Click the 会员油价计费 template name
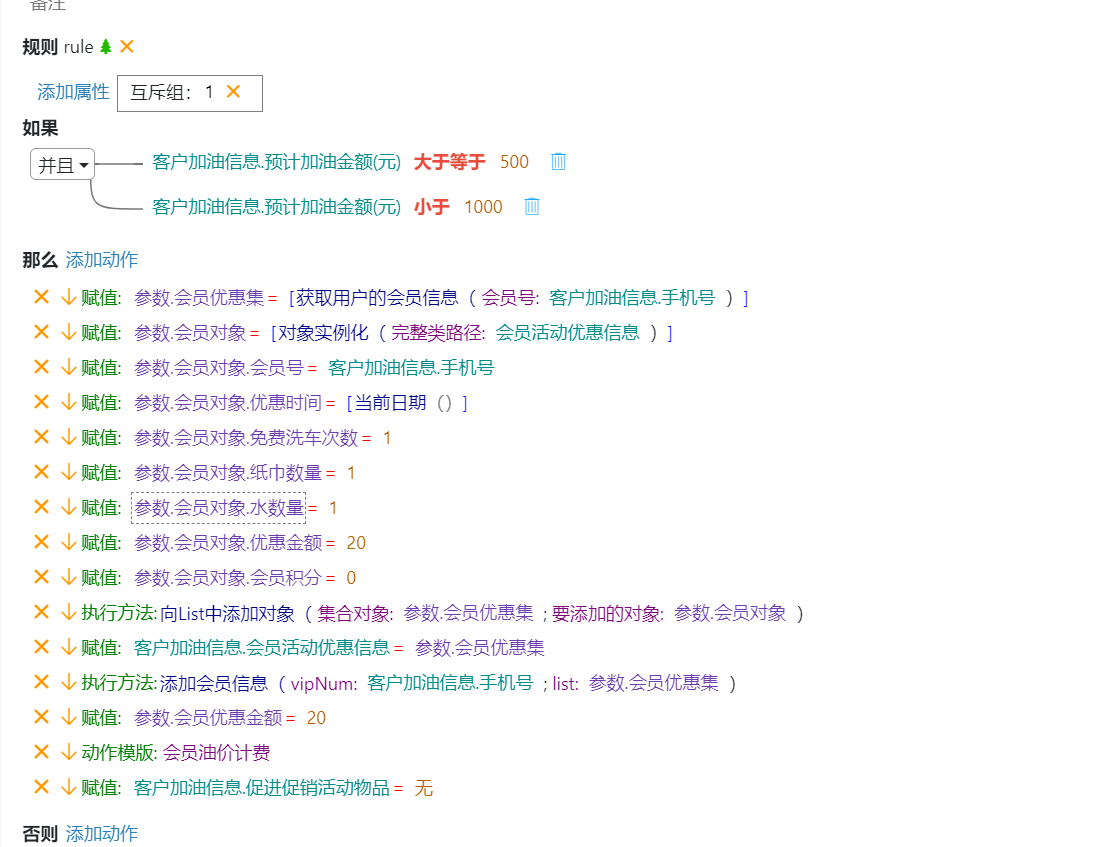Image resolution: width=1094 pixels, height=847 pixels. click(217, 753)
